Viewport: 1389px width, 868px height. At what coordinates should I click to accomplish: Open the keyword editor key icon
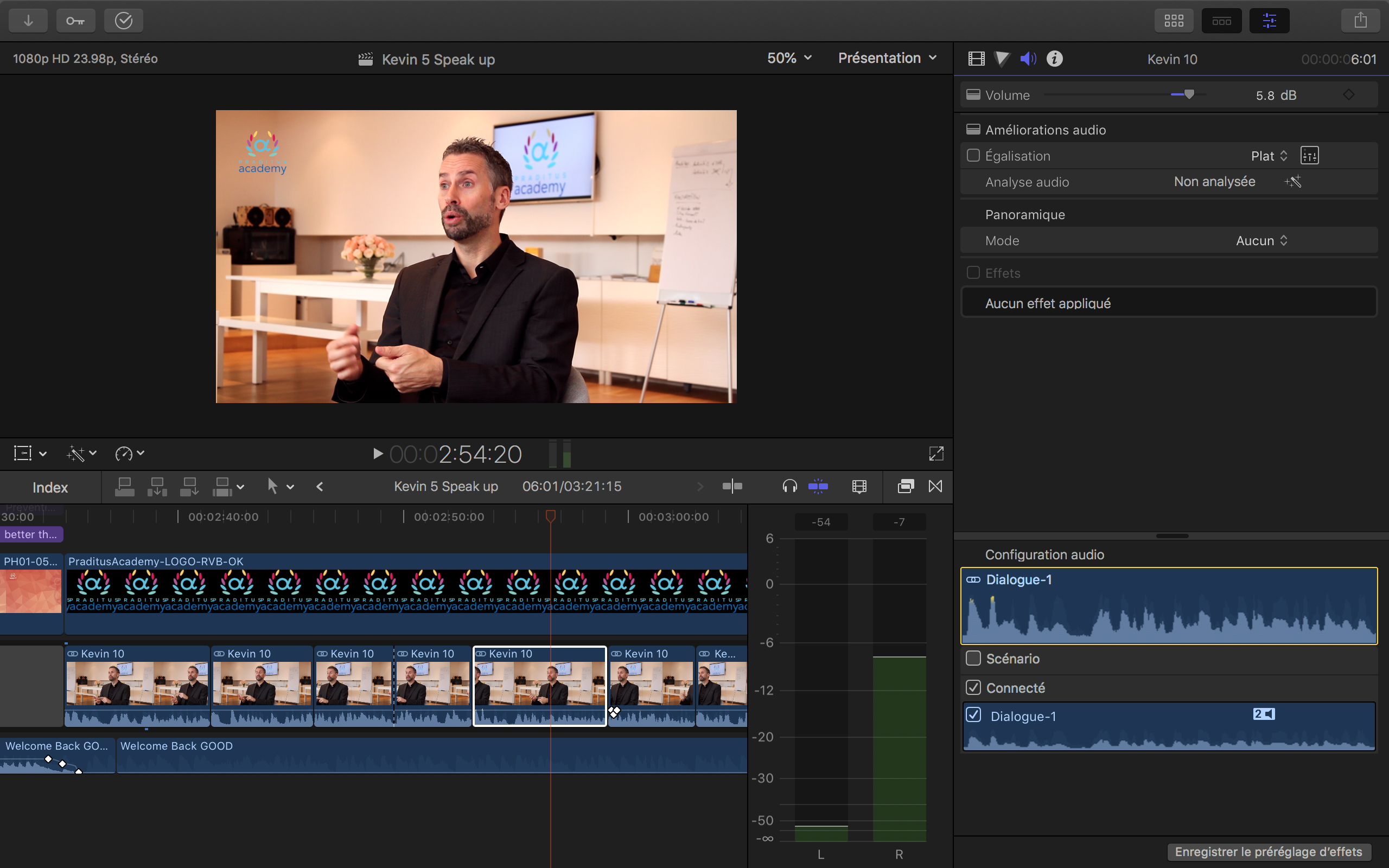[x=75, y=21]
